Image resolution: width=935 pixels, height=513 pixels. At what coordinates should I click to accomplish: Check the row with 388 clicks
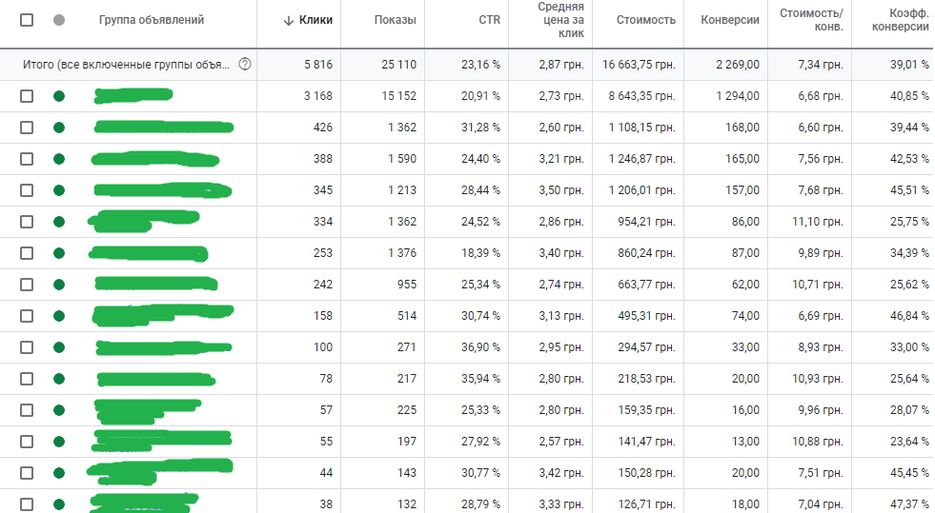(26, 159)
